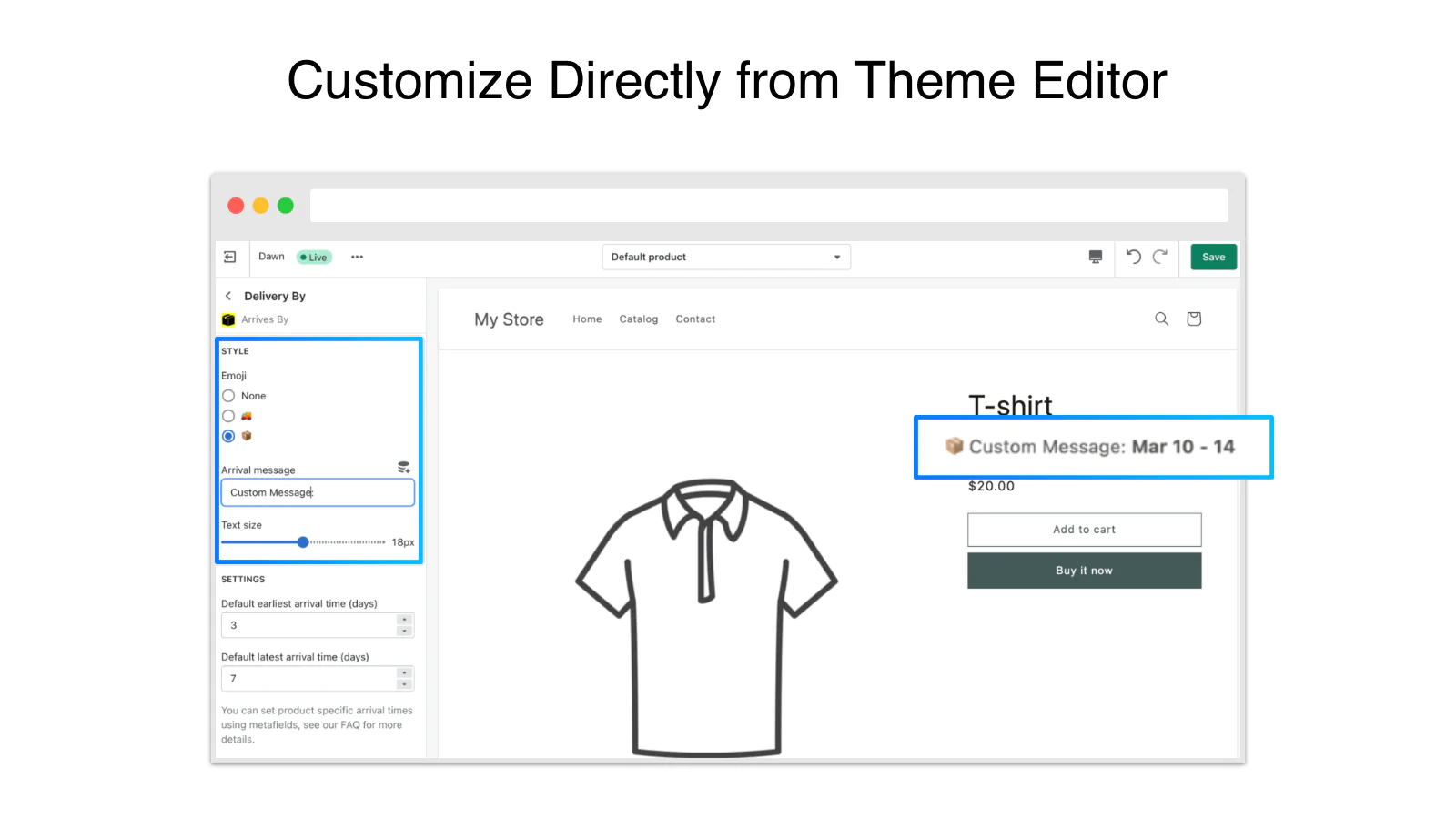
Task: Go back using the Delivery By chevron
Action: pos(228,296)
